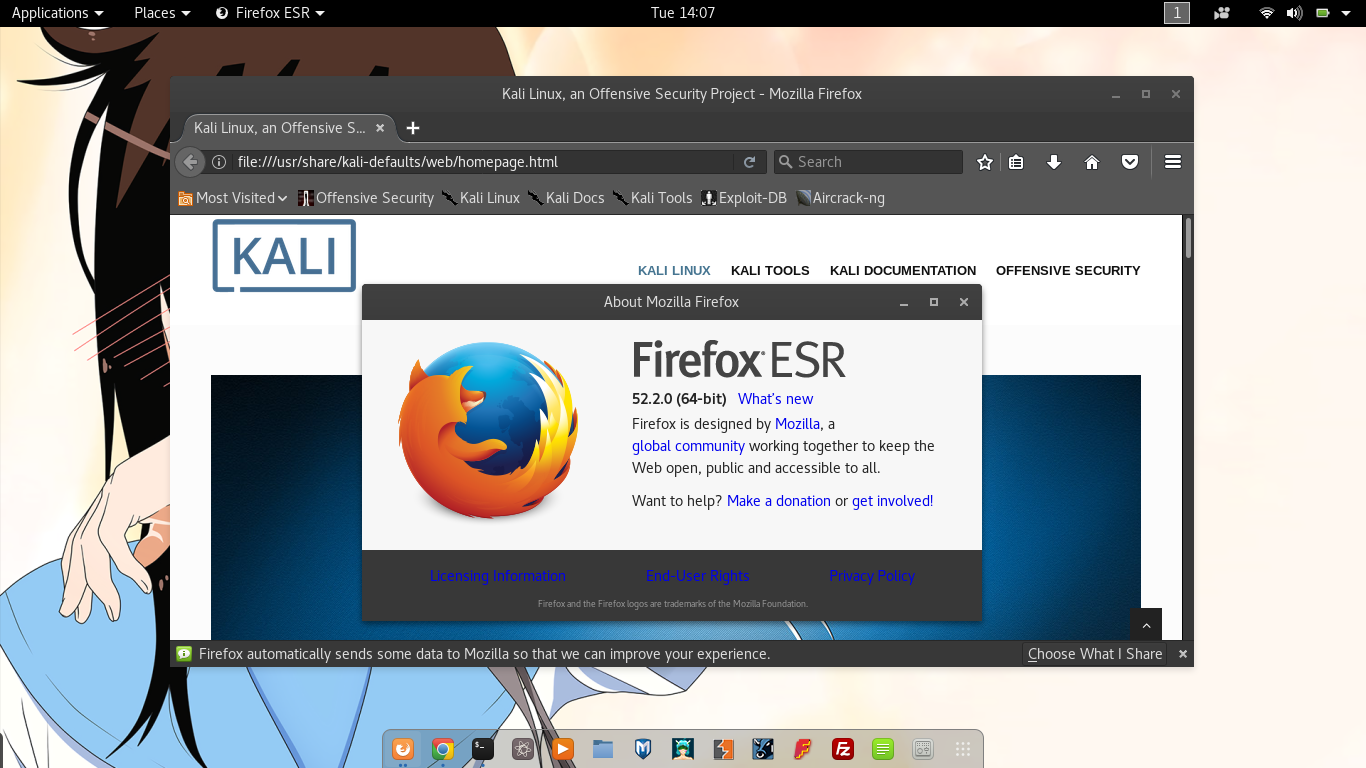Click Make a donation link

tap(779, 501)
